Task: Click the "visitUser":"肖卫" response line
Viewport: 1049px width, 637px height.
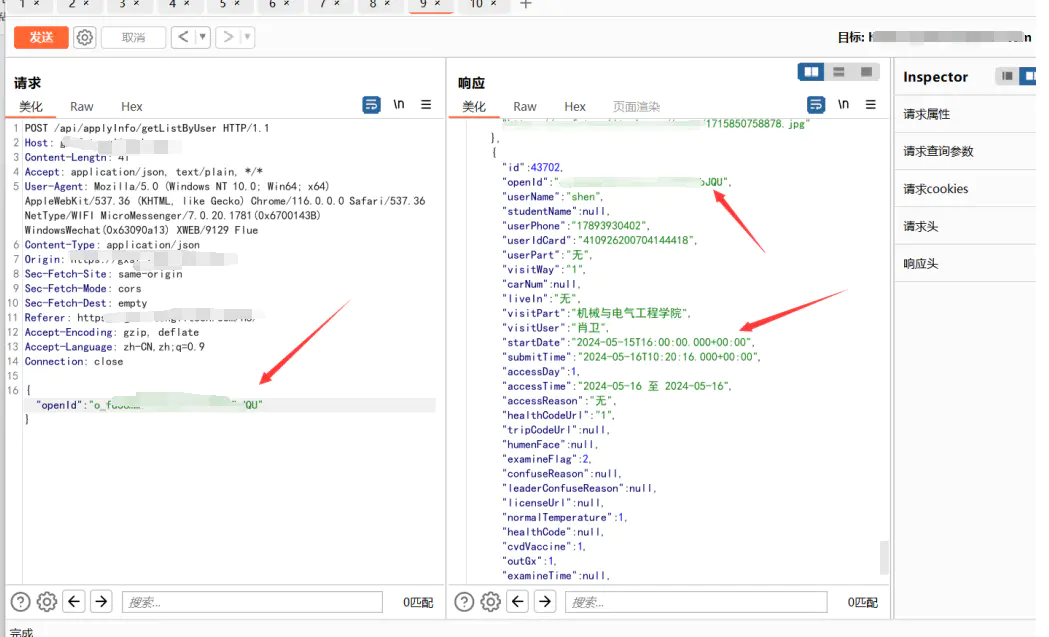Action: click(x=555, y=328)
